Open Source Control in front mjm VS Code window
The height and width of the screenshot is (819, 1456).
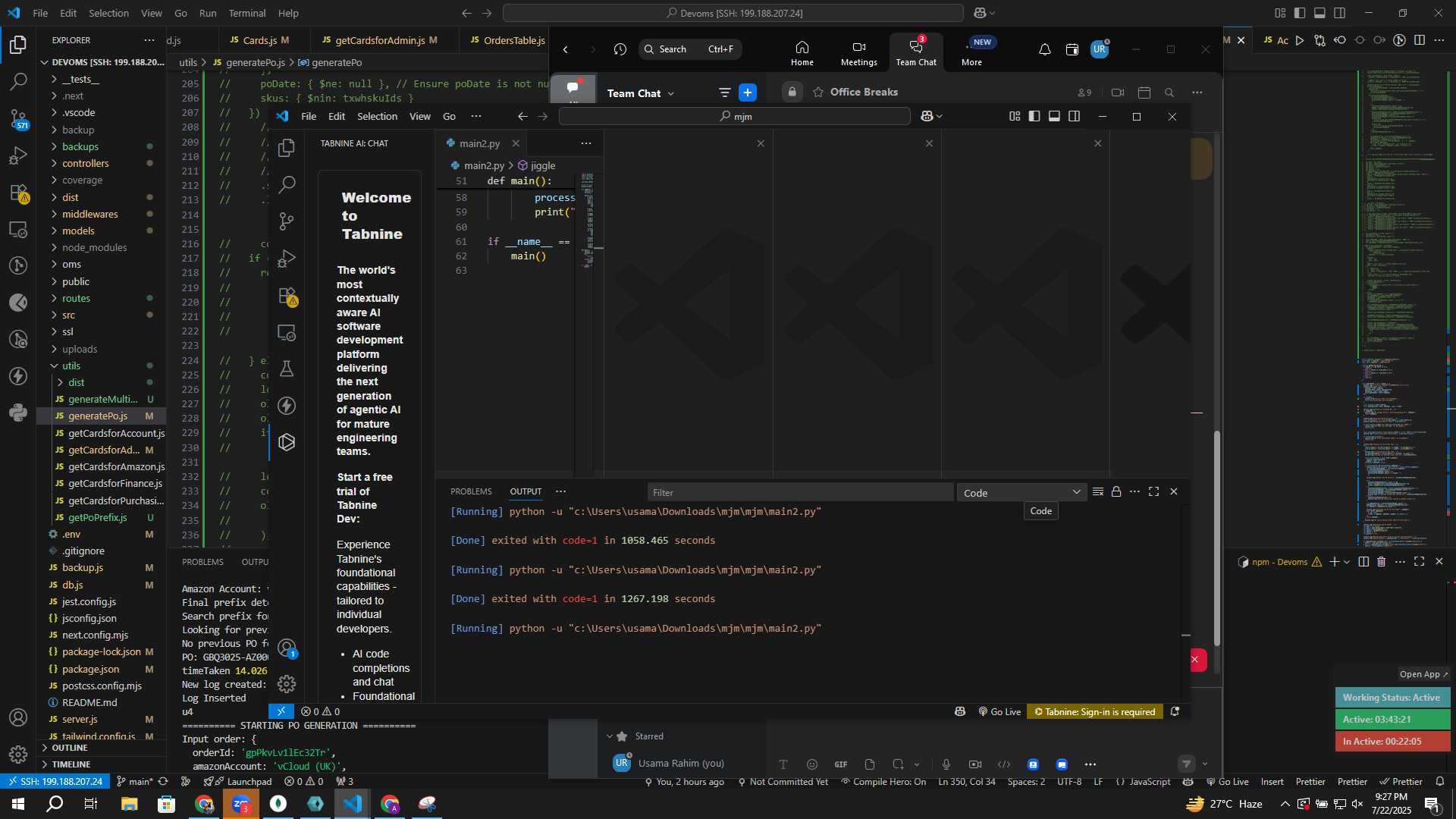tap(287, 221)
